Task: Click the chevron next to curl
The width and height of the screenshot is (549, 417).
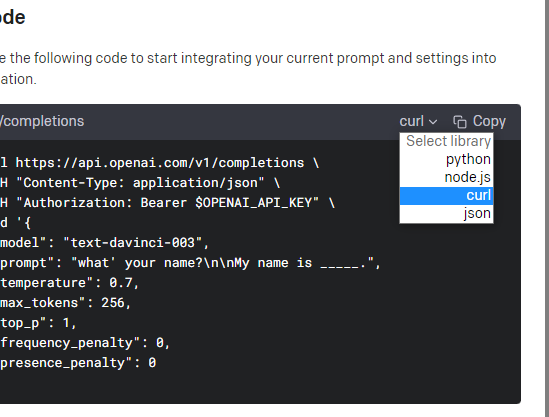Action: pyautogui.click(x=433, y=122)
